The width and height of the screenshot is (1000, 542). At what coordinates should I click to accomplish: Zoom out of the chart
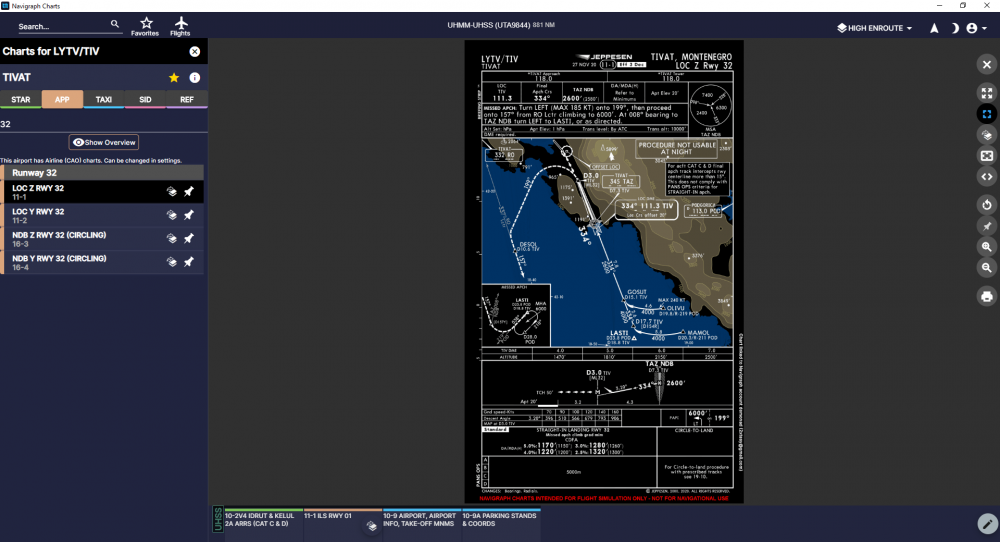point(987,268)
